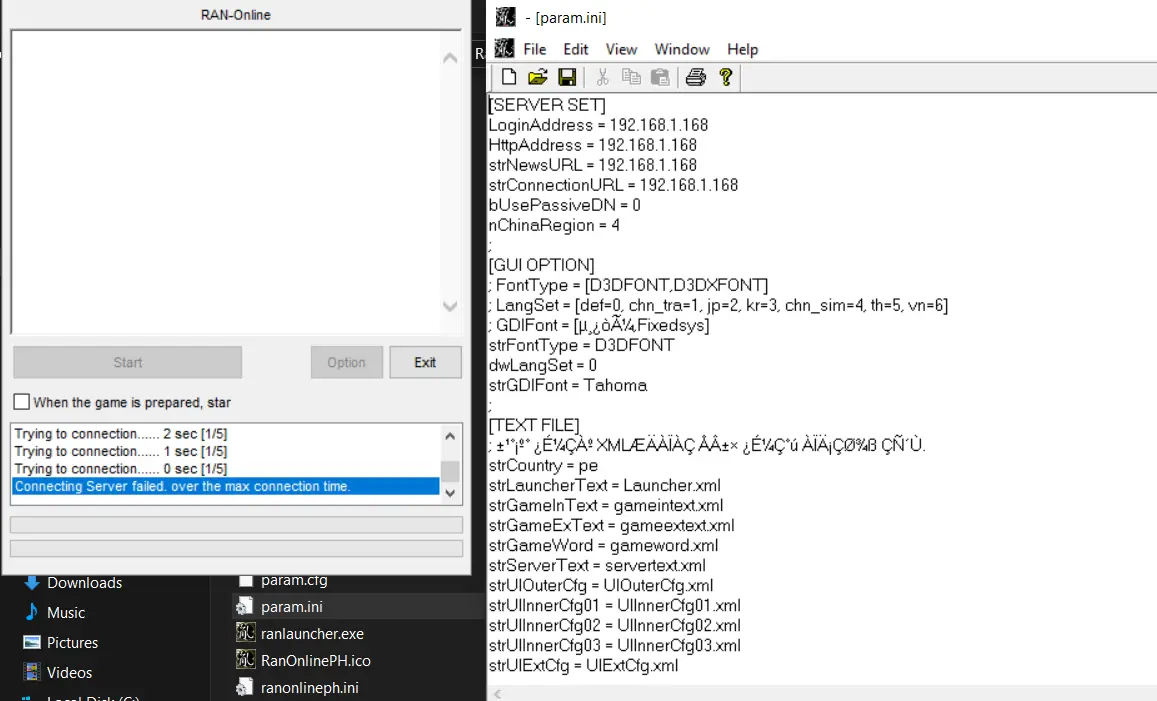Select param.cfg file in Explorer list
The height and width of the screenshot is (701, 1157).
pyautogui.click(x=294, y=581)
